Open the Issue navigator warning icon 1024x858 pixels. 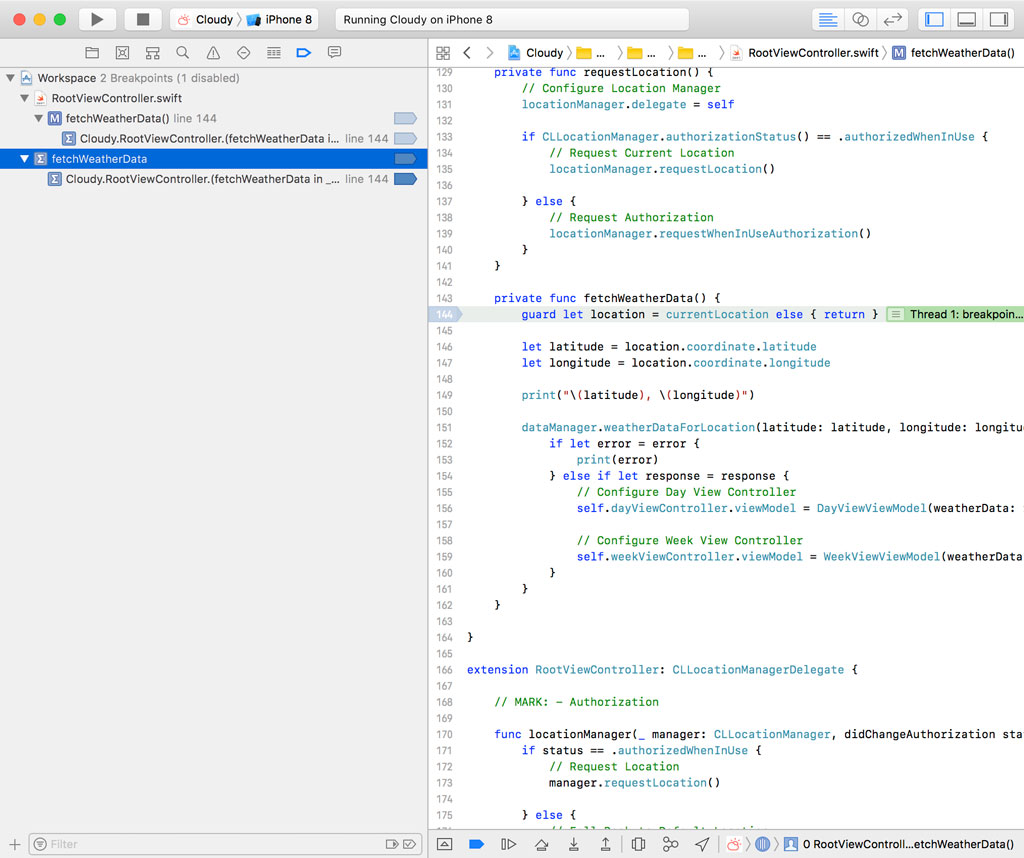click(212, 52)
